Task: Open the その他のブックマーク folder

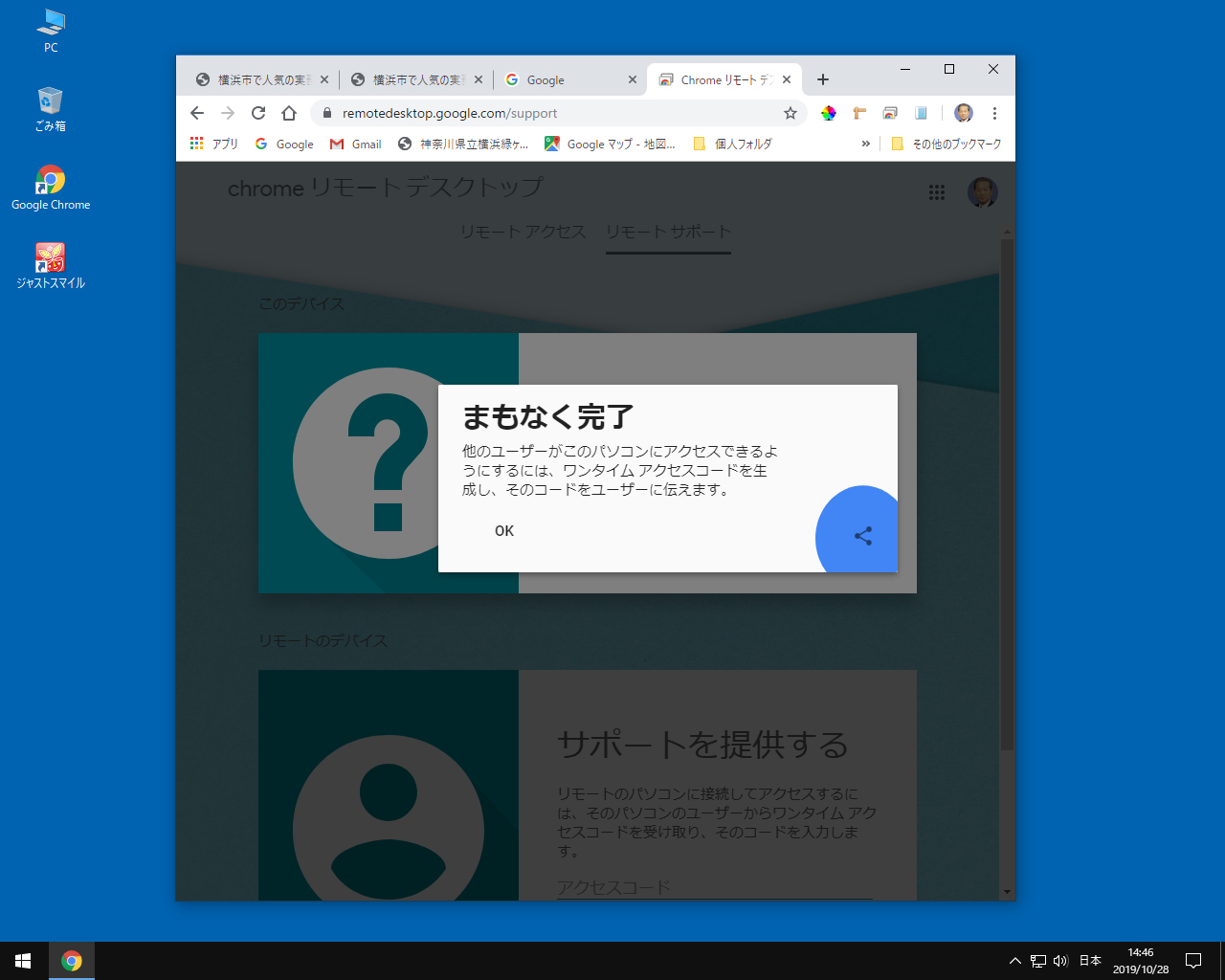Action: (946, 144)
